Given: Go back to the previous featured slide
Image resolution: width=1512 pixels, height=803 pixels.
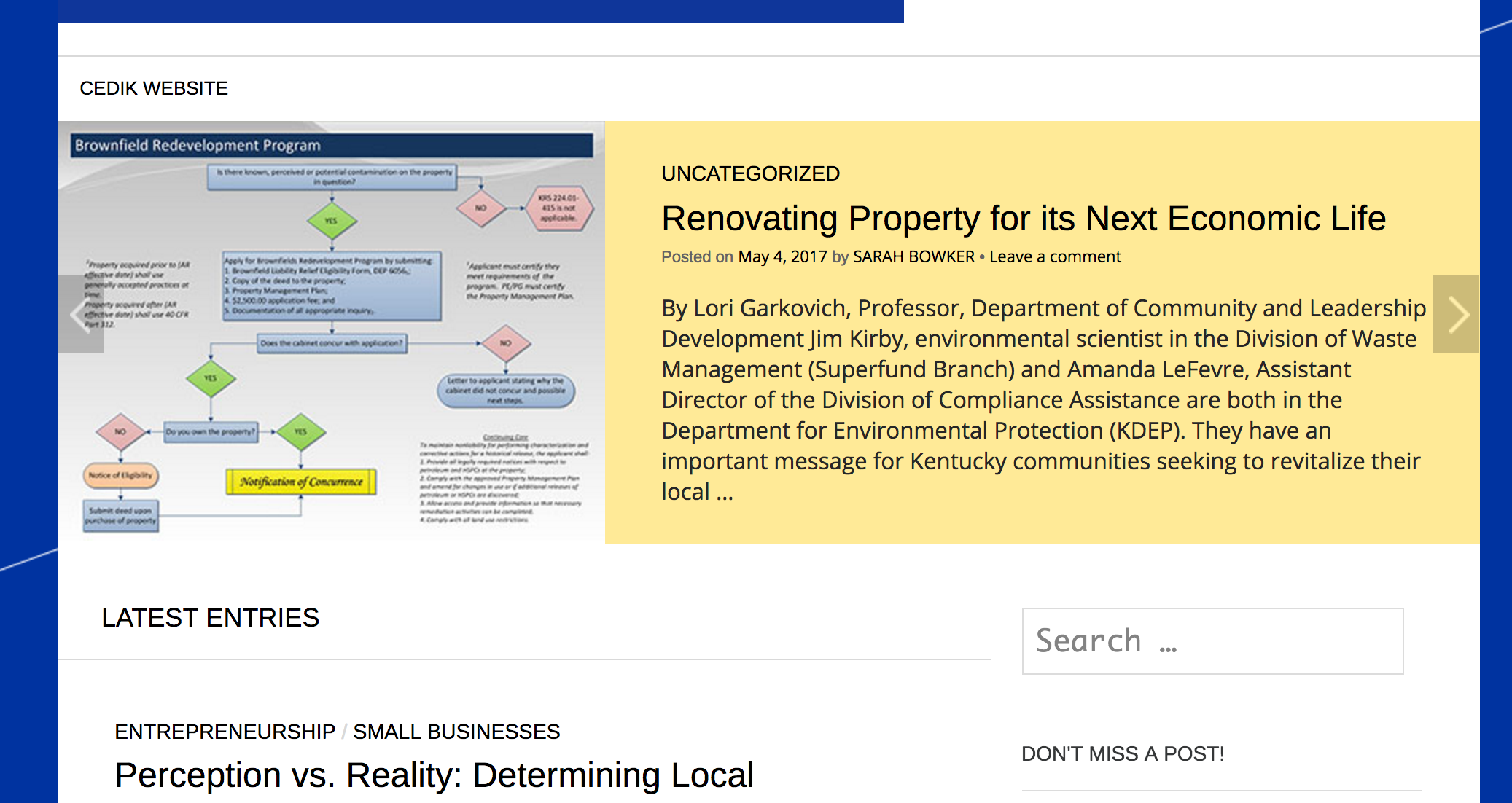Looking at the screenshot, I should pyautogui.click(x=81, y=314).
